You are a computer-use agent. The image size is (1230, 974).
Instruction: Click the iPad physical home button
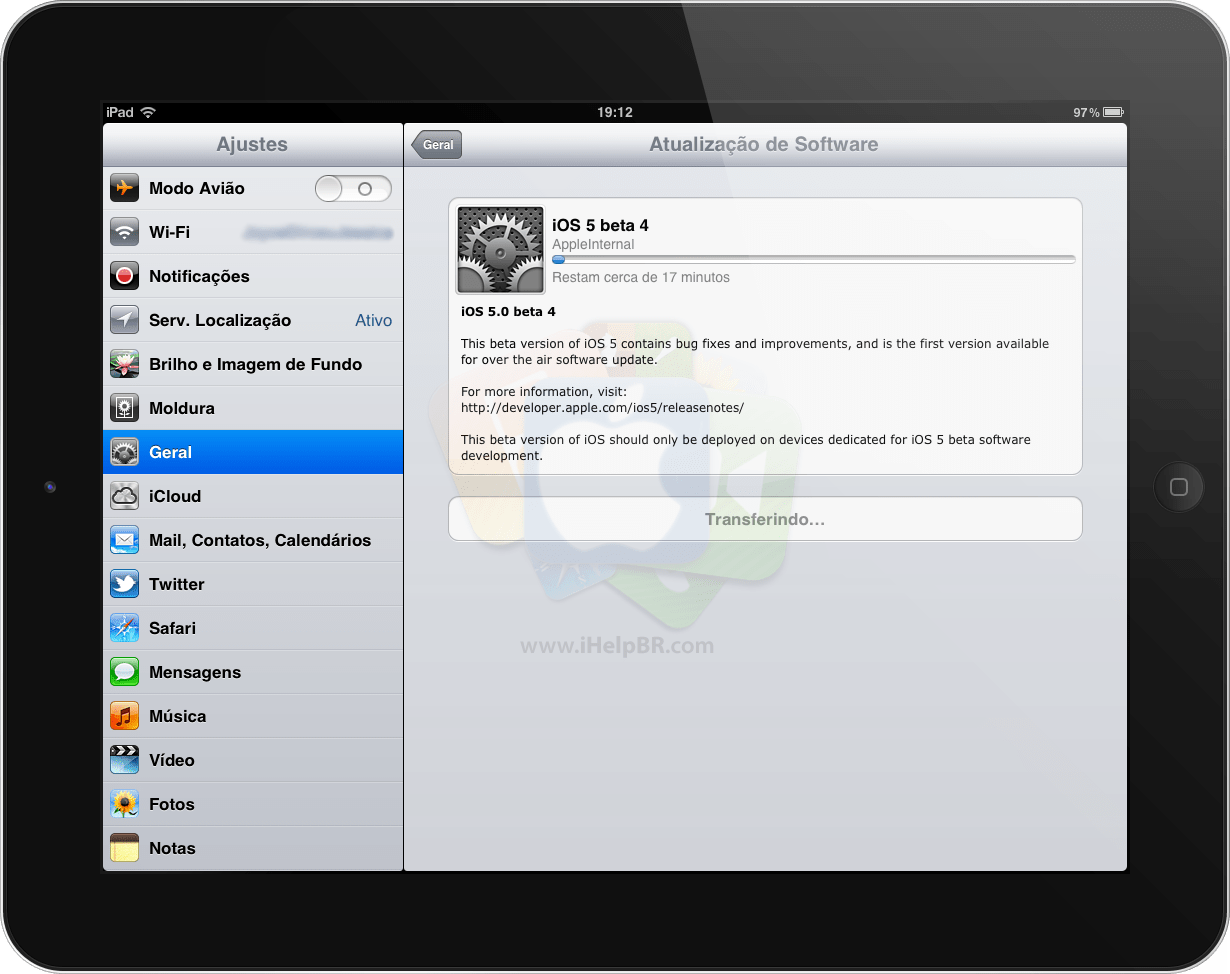point(1179,487)
